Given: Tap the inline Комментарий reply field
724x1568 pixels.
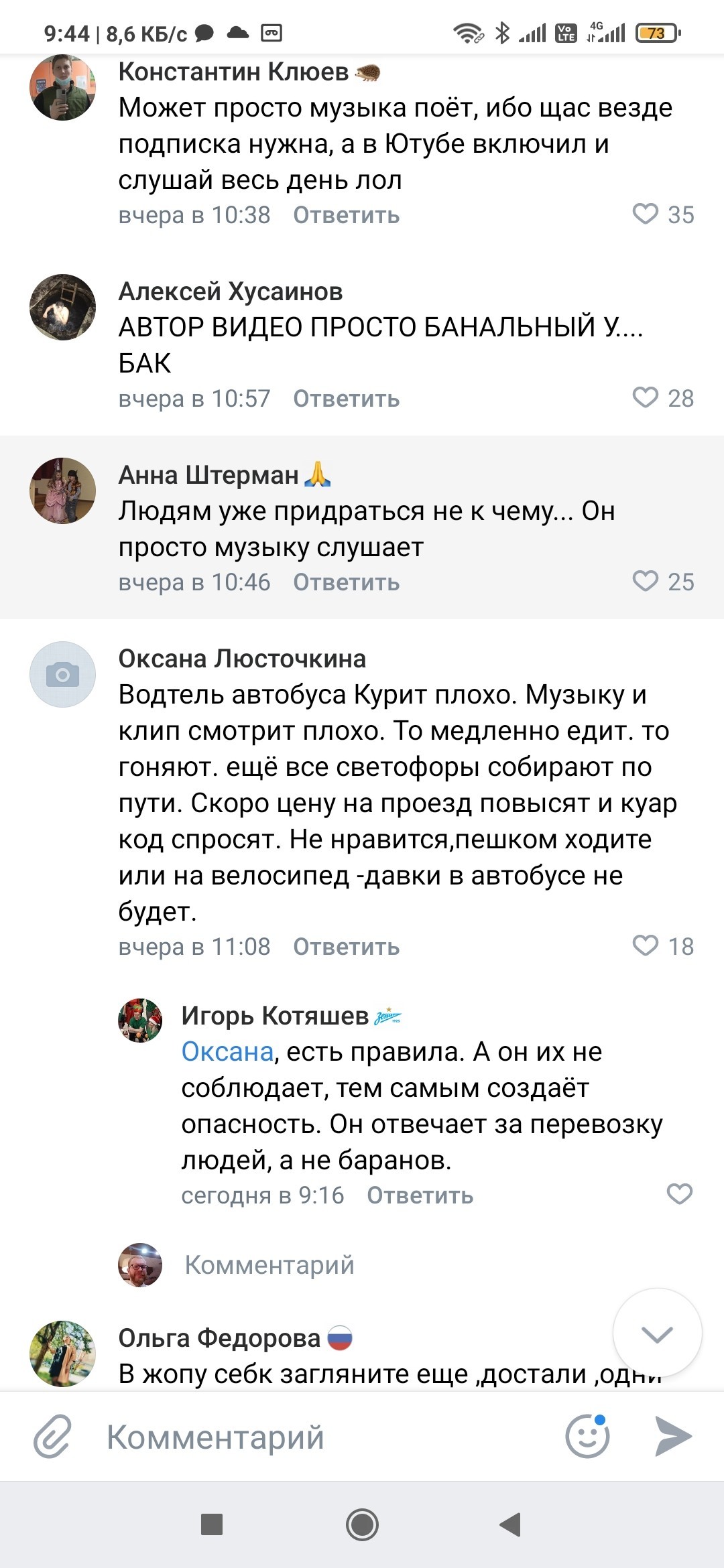Looking at the screenshot, I should 269,1265.
